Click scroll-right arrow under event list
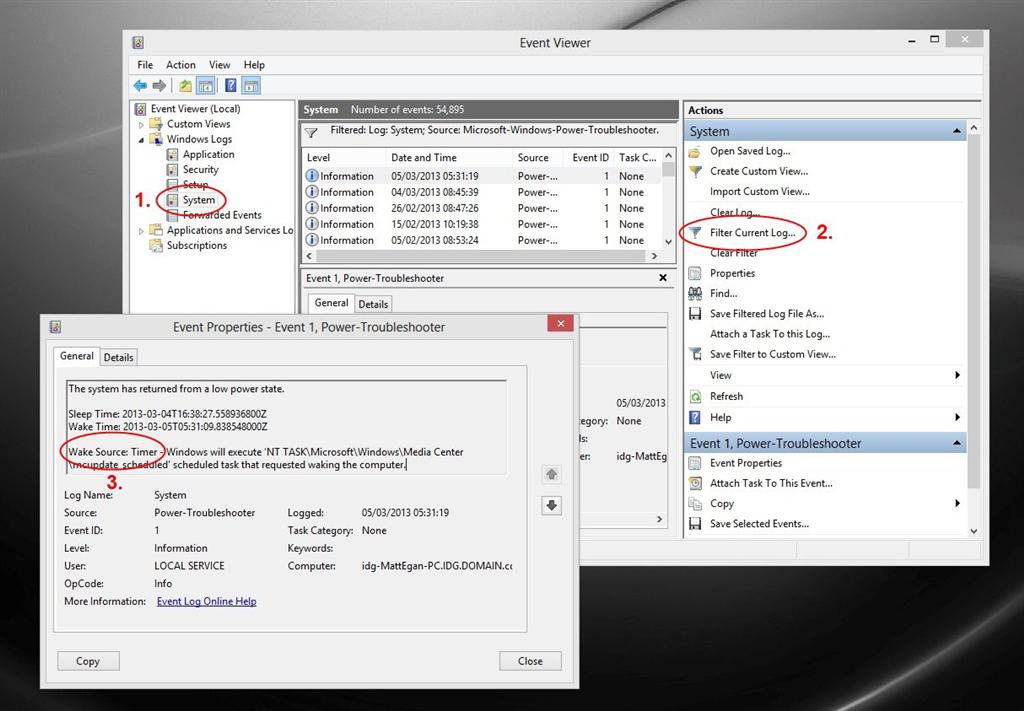Viewport: 1024px width, 711px height. pos(654,257)
